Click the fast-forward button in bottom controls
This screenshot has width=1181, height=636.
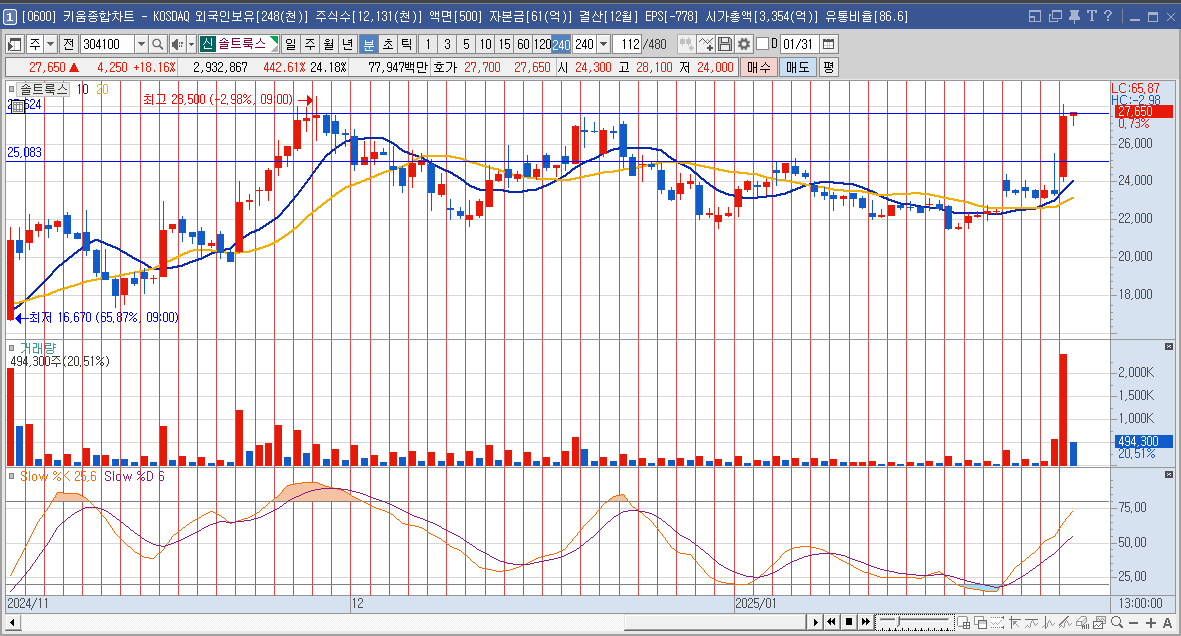click(866, 622)
